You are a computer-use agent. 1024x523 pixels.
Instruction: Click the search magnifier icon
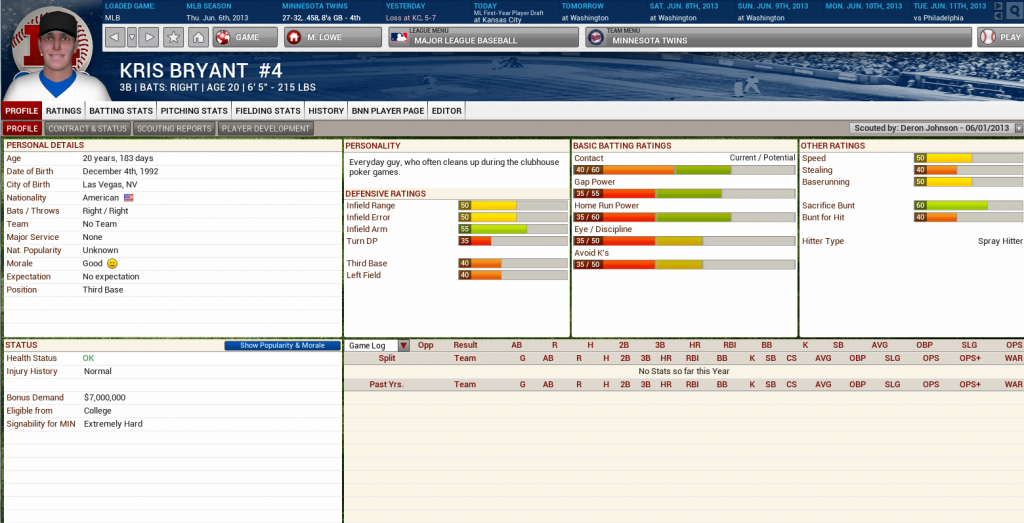coord(1012,10)
